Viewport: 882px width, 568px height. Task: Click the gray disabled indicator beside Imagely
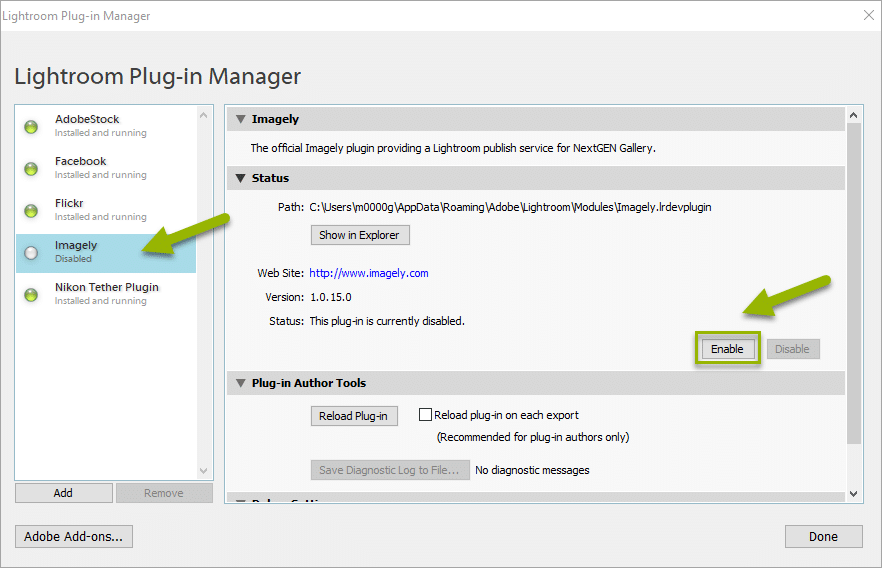pyautogui.click(x=31, y=252)
